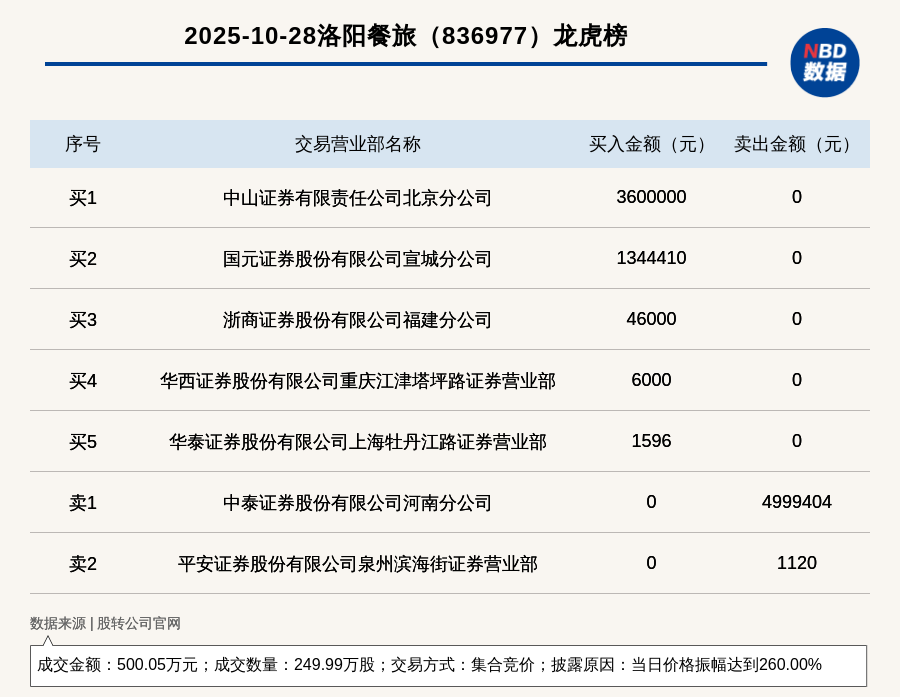Select the sell amount 4999404 cell
900x697 pixels.
pyautogui.click(x=796, y=502)
